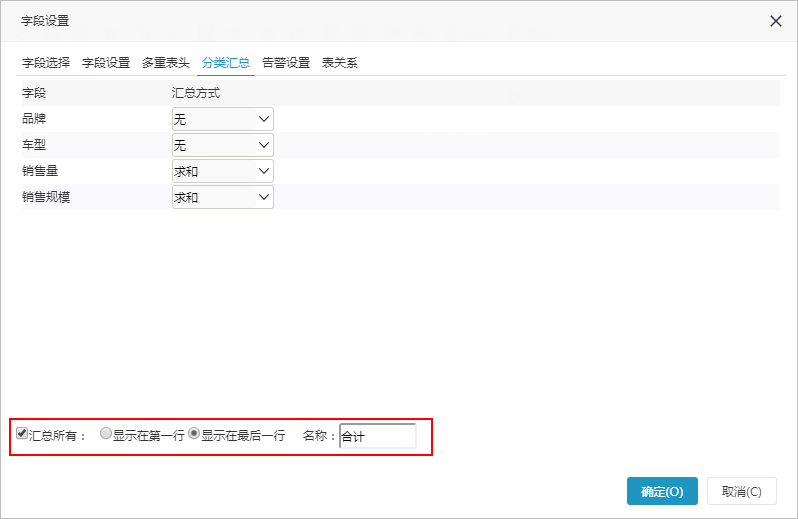Open 车型 summary method dropdown

[223, 145]
